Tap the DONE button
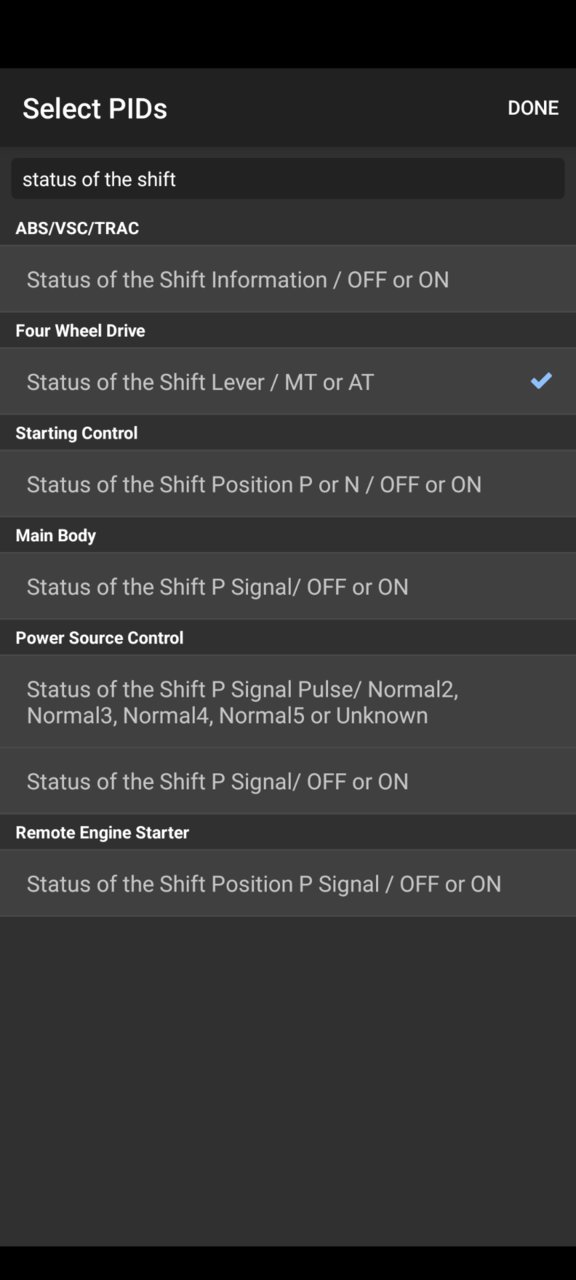The width and height of the screenshot is (576, 1280). tap(532, 108)
